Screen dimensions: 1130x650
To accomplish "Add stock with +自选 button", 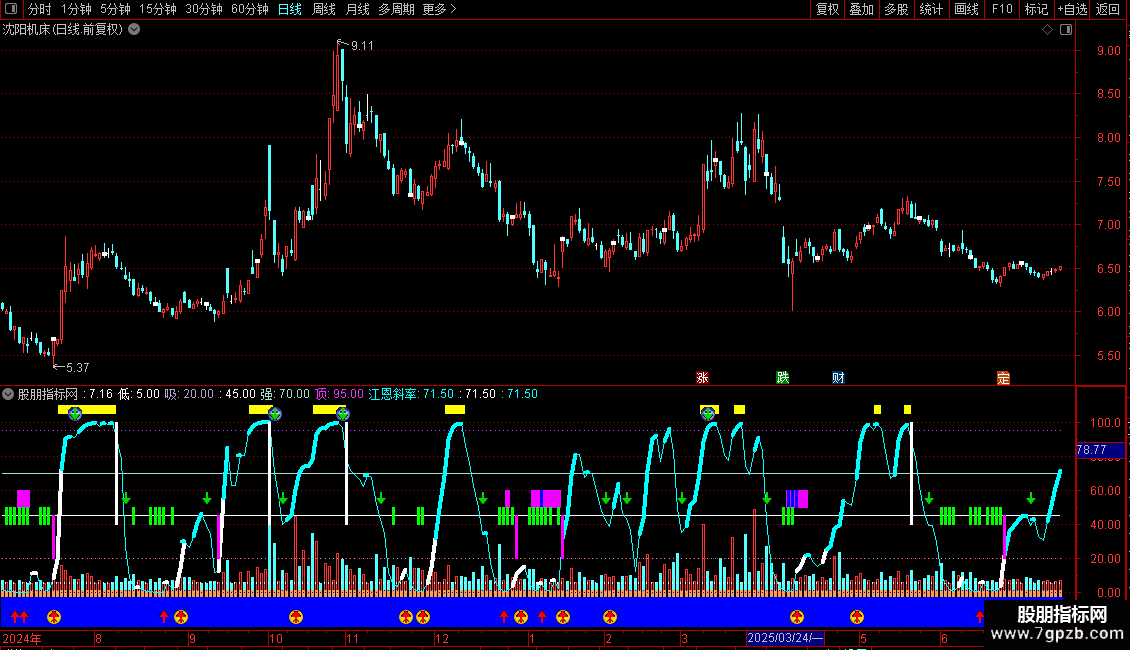I will 1072,9.
